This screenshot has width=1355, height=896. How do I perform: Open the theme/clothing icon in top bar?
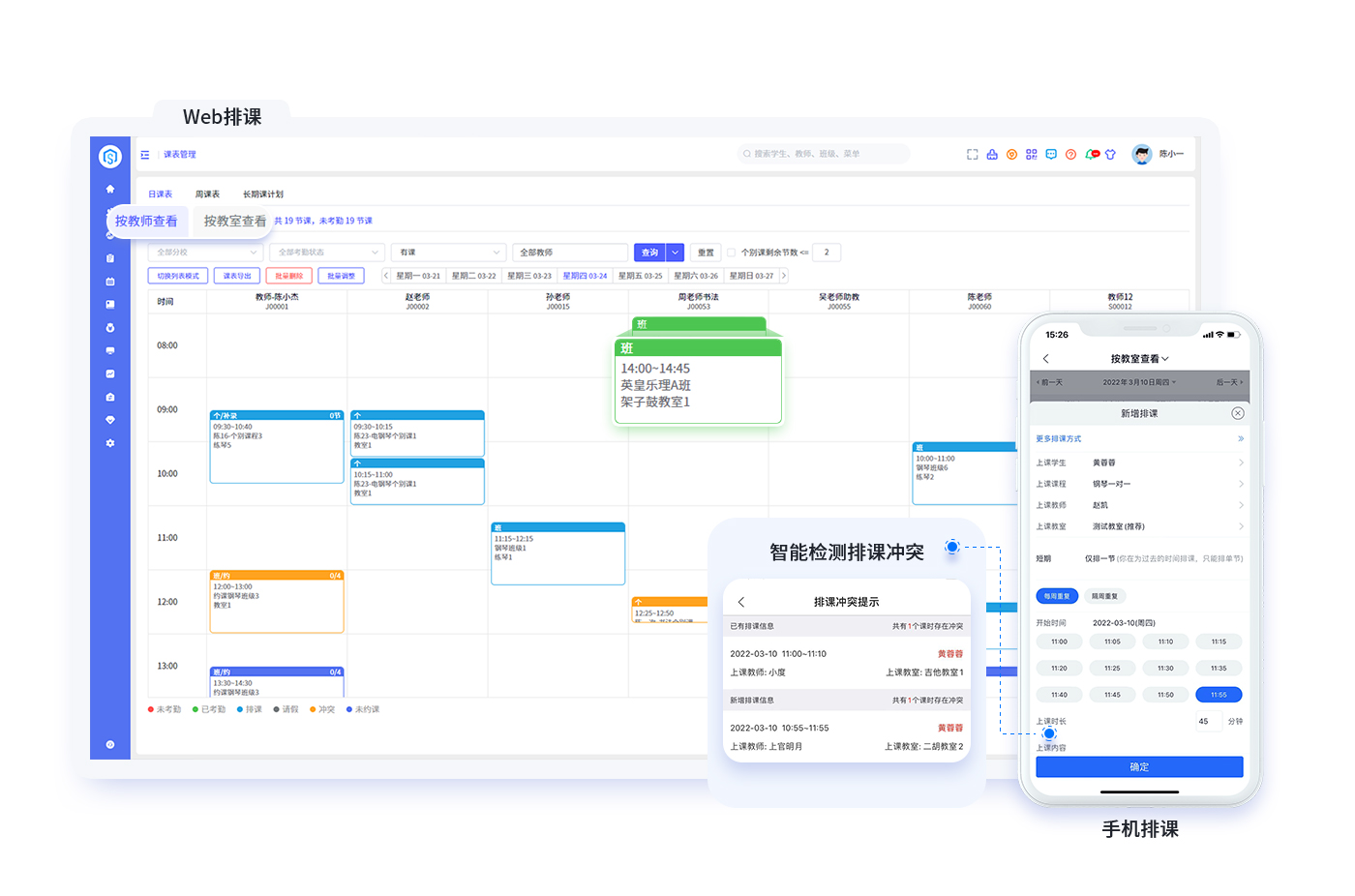[x=1109, y=154]
